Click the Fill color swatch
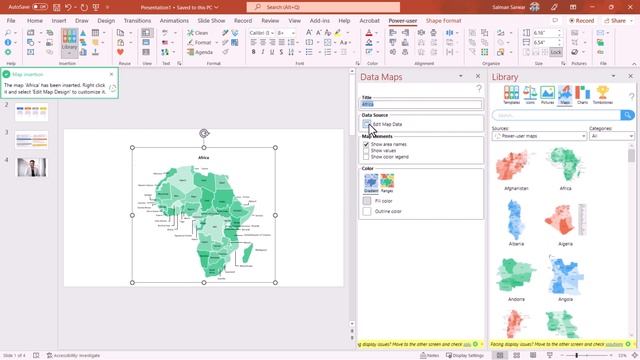Image resolution: width=640 pixels, height=360 pixels. tap(367, 201)
